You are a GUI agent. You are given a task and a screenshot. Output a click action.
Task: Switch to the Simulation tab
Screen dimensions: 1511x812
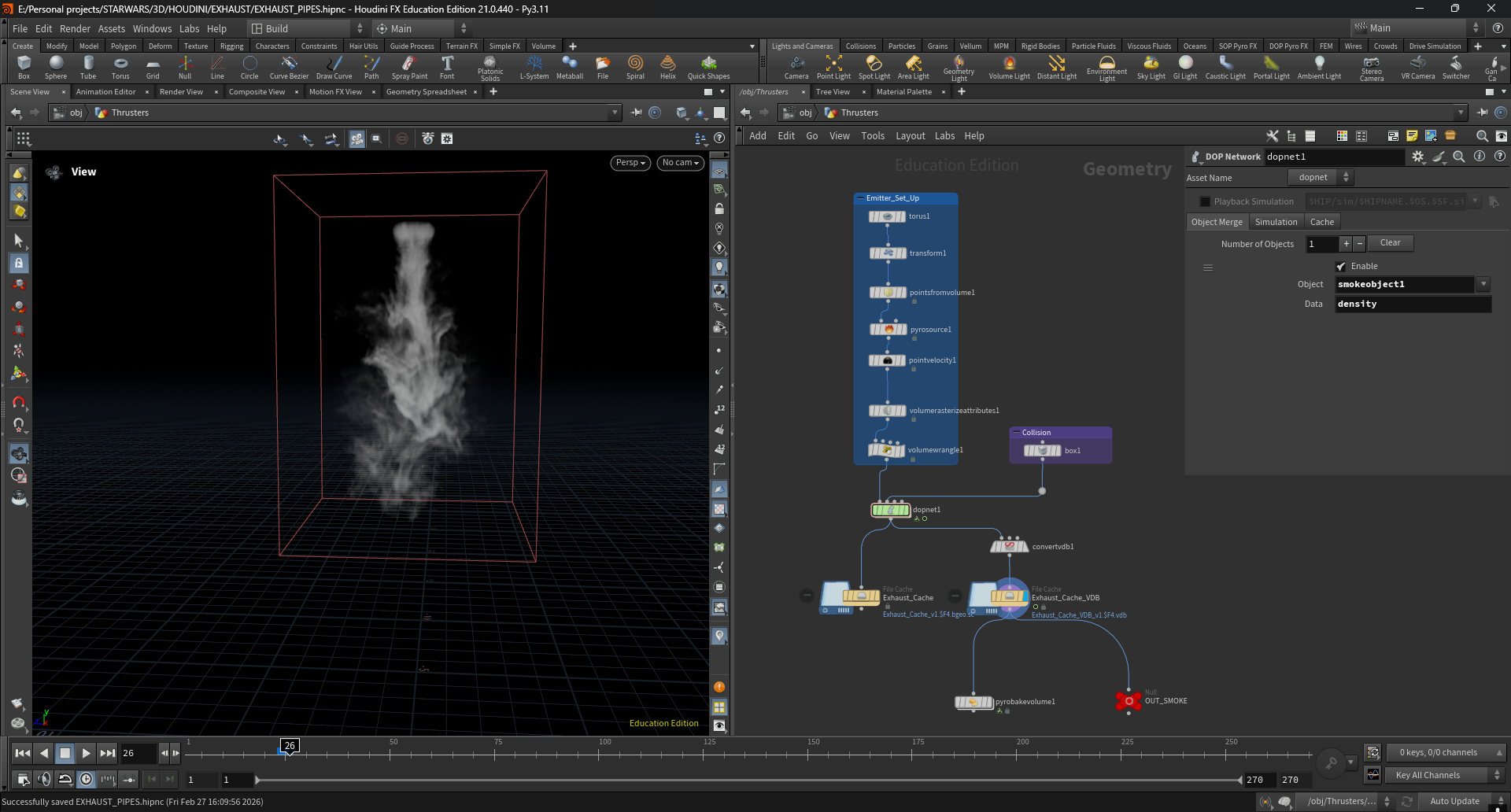pyautogui.click(x=1276, y=222)
